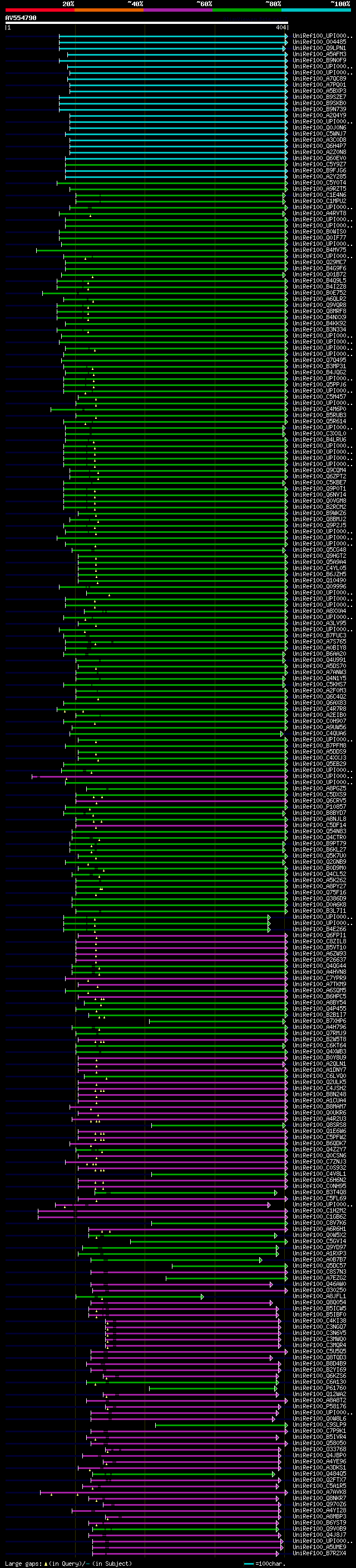Select the UniRef100_C4V8L1 label
This screenshot has height=1568, width=356.
point(319,1174)
